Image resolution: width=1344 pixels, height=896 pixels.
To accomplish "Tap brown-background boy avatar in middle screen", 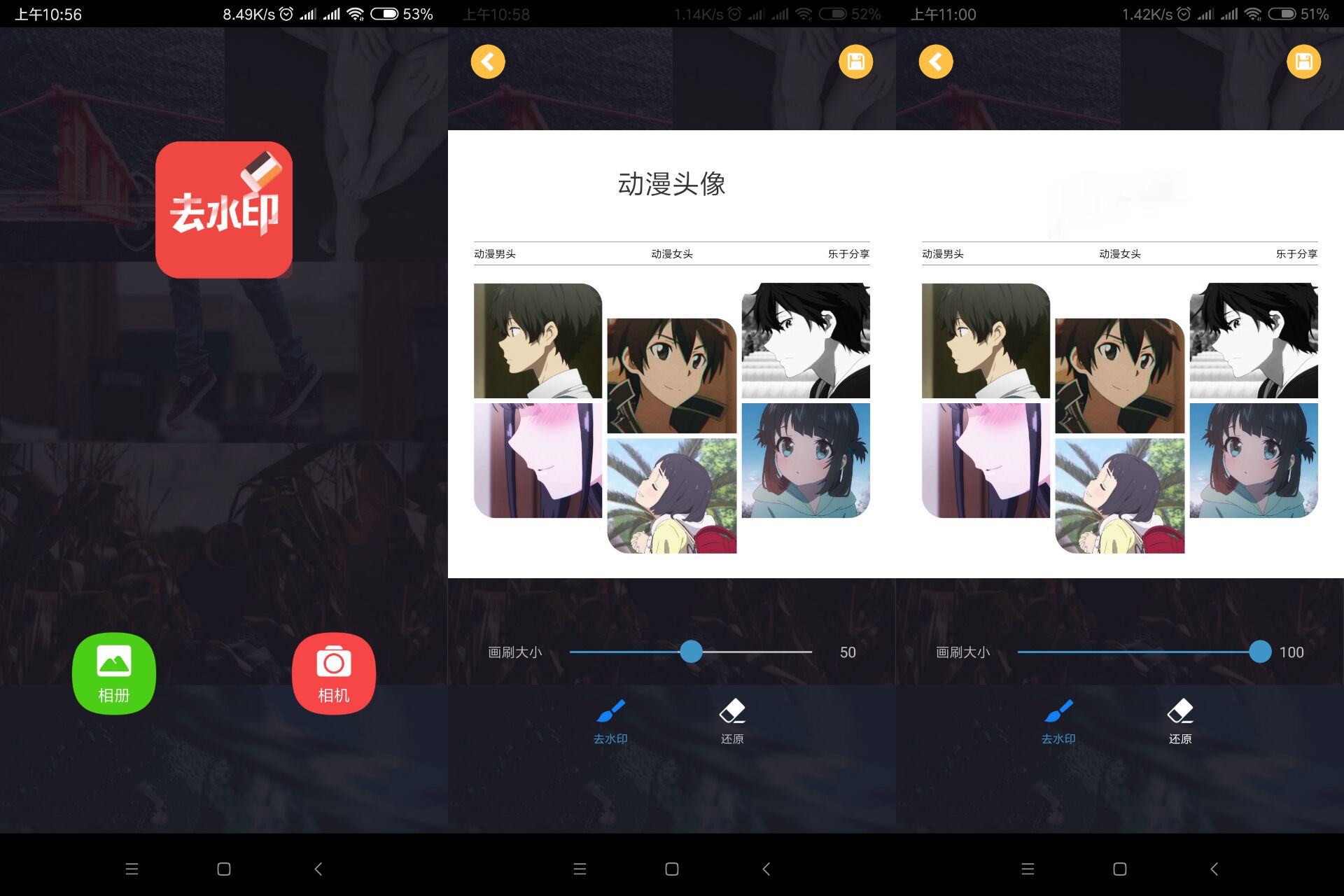I will 672,376.
